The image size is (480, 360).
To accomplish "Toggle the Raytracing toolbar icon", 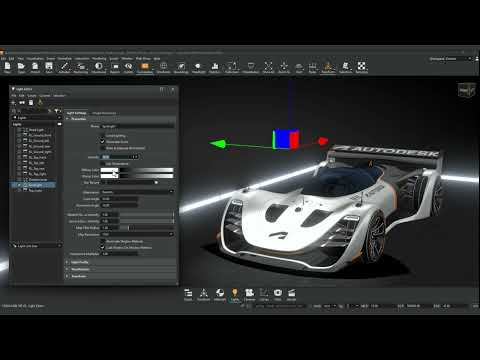I will tap(81, 67).
